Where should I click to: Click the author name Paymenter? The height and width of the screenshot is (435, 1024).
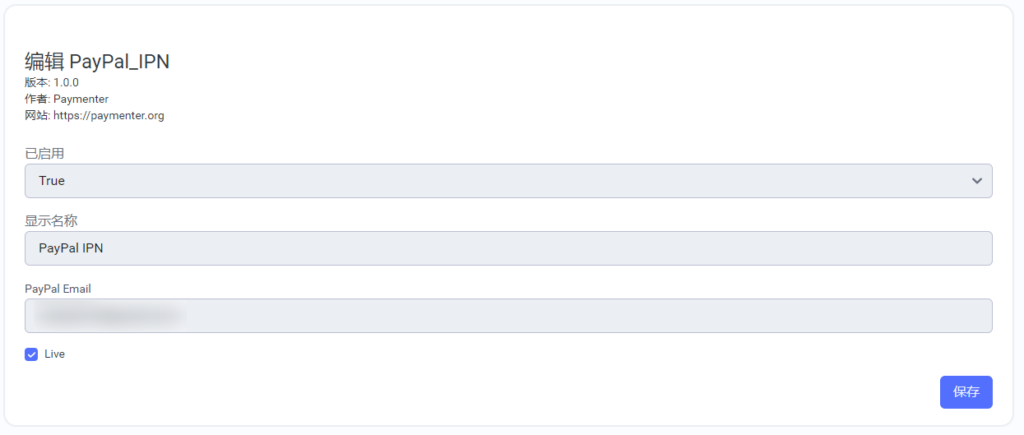(81, 99)
